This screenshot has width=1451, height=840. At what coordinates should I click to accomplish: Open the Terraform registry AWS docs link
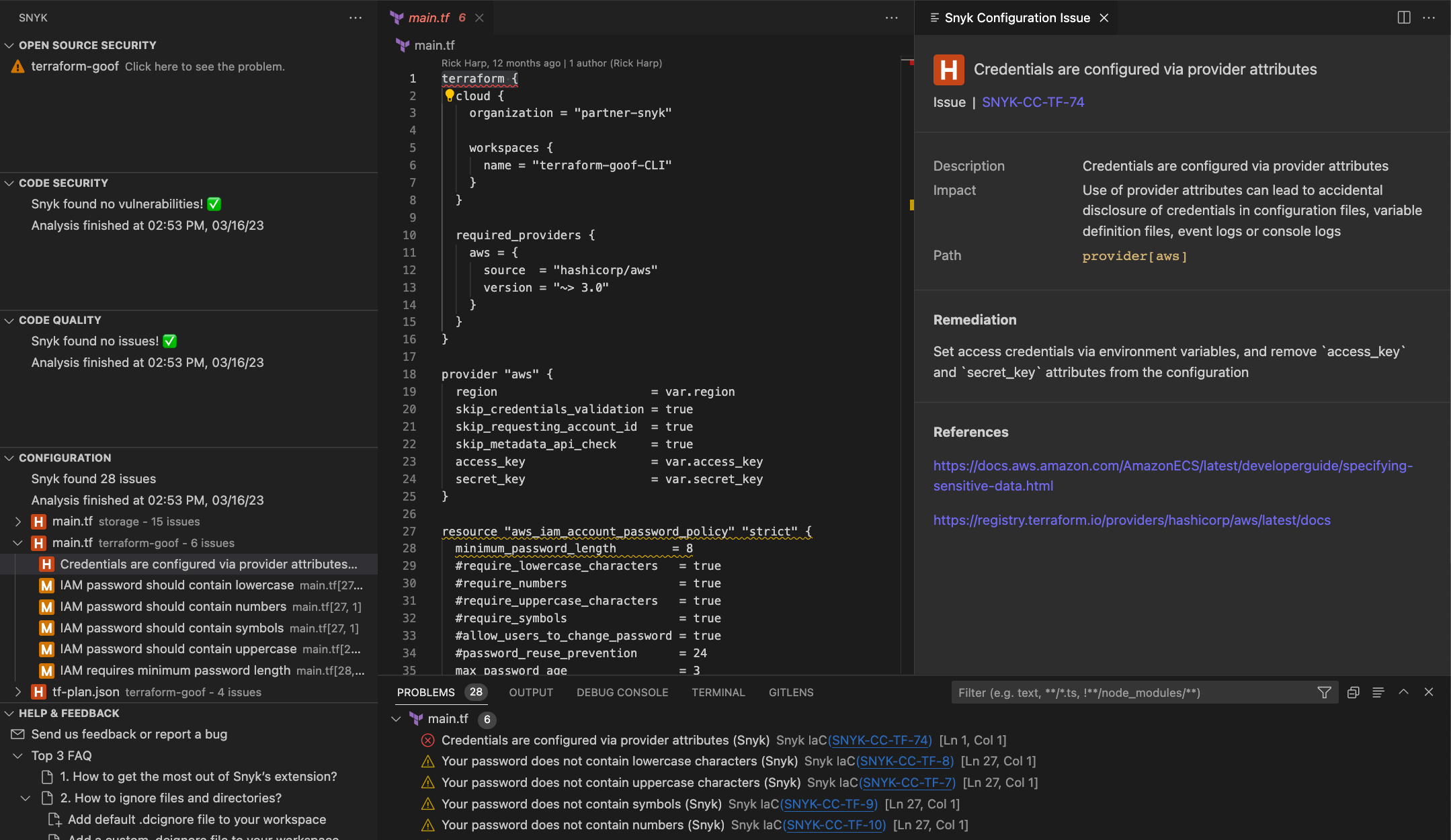tap(1131, 520)
